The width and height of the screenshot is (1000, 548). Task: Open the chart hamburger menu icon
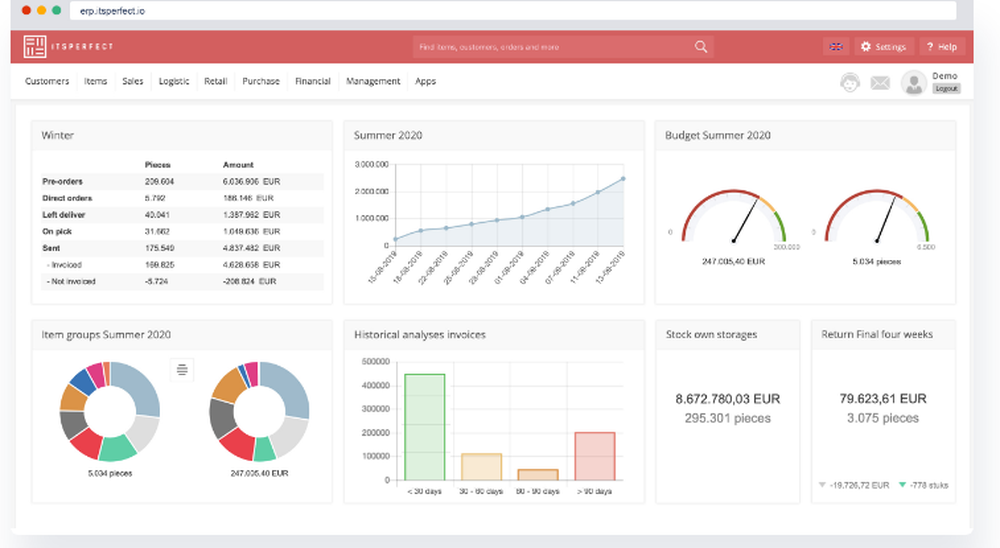point(182,369)
